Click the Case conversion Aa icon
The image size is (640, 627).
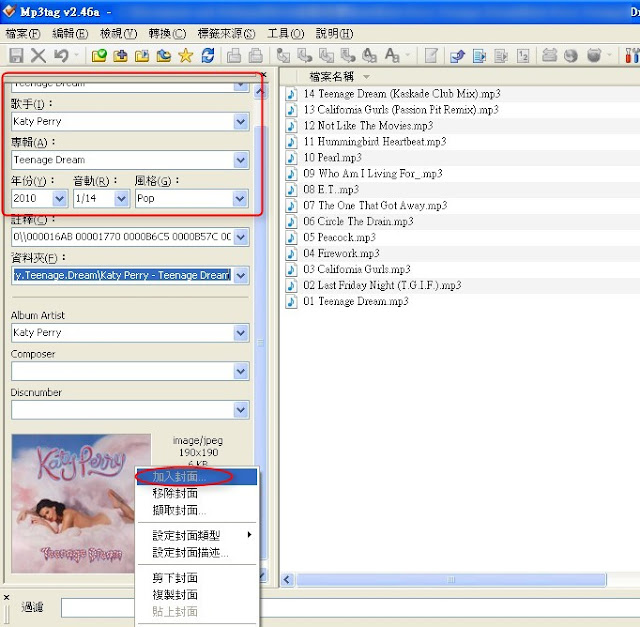point(392,55)
